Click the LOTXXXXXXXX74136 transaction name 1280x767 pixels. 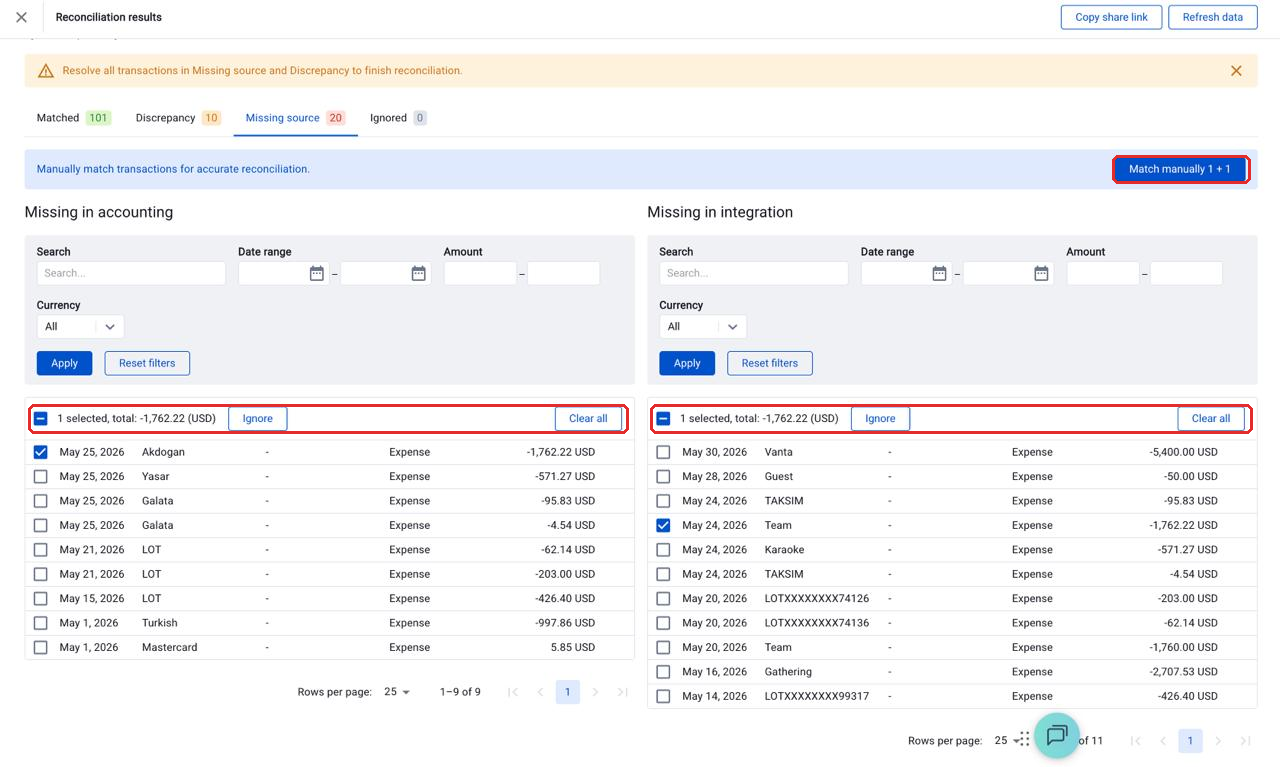(817, 623)
